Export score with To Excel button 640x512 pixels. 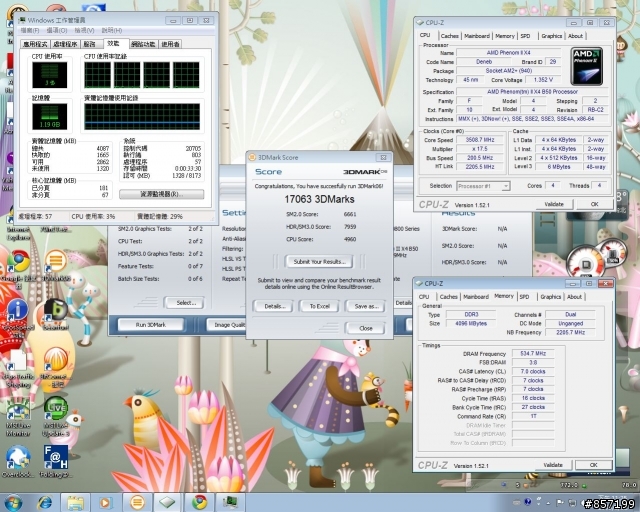pyautogui.click(x=319, y=306)
